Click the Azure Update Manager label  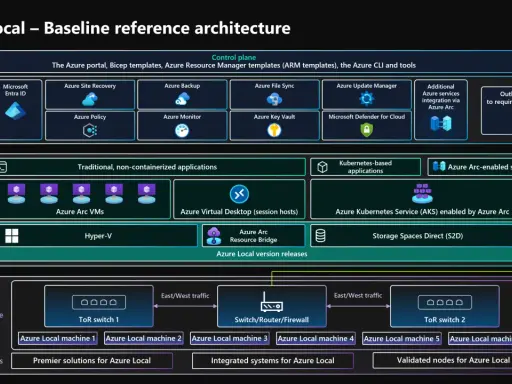367,86
